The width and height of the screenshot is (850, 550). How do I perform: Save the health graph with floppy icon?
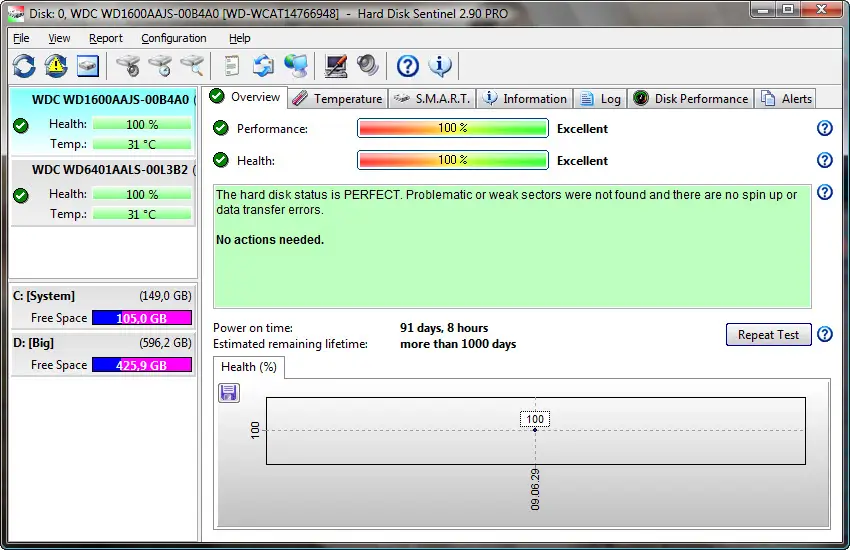pyautogui.click(x=228, y=392)
